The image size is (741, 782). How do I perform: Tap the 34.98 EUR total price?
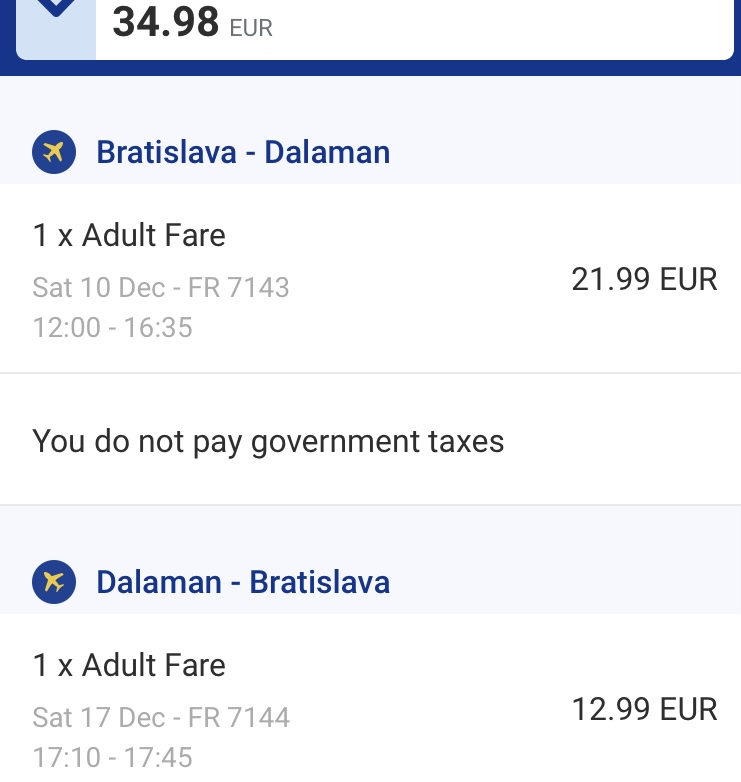pos(192,22)
